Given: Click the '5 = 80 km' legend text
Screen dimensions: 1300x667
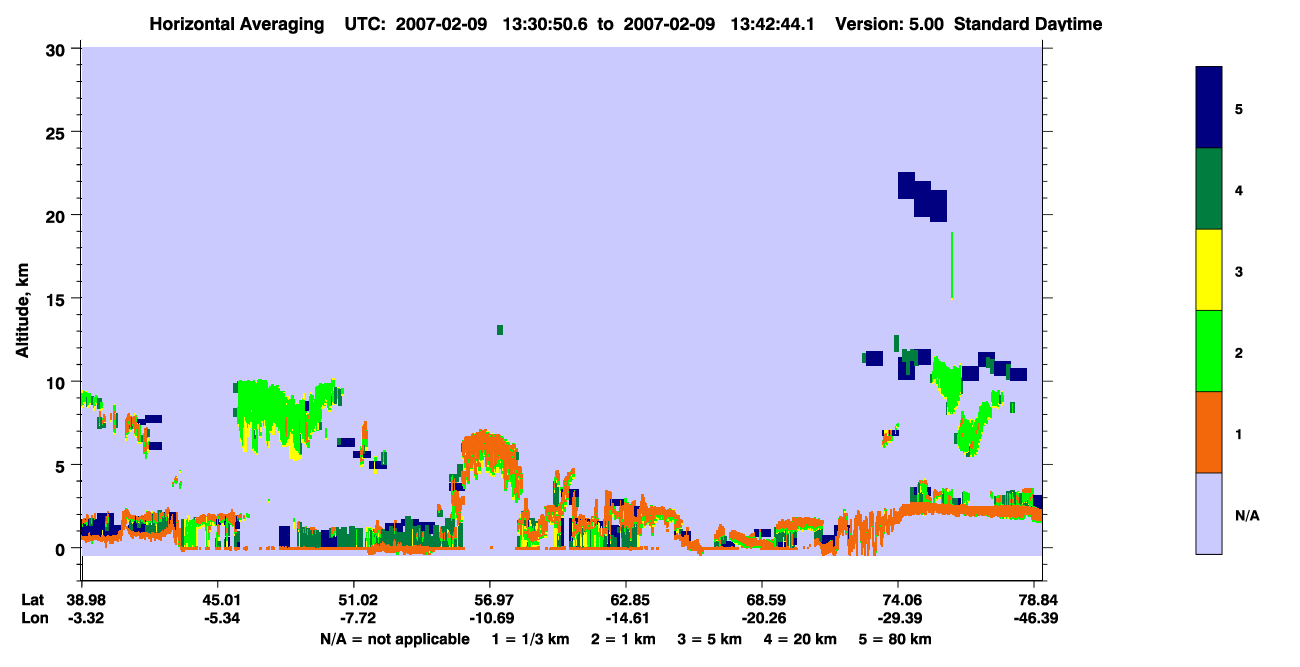Looking at the screenshot, I should coord(897,639).
